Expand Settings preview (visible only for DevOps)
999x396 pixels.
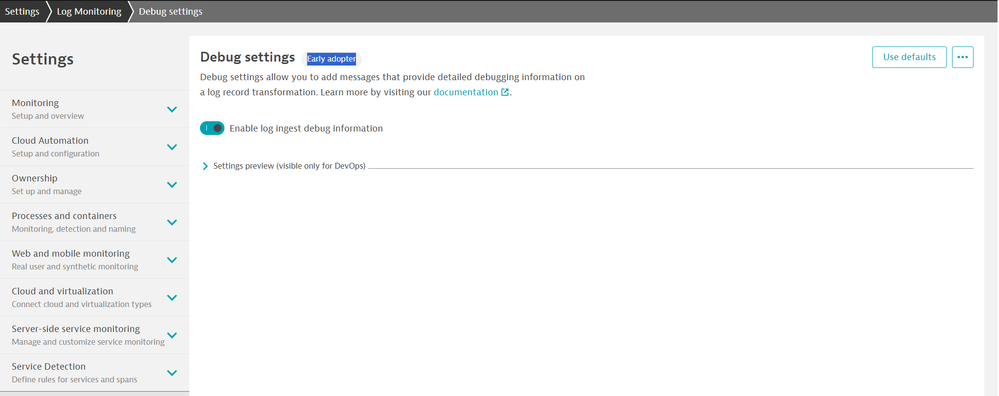pyautogui.click(x=205, y=166)
